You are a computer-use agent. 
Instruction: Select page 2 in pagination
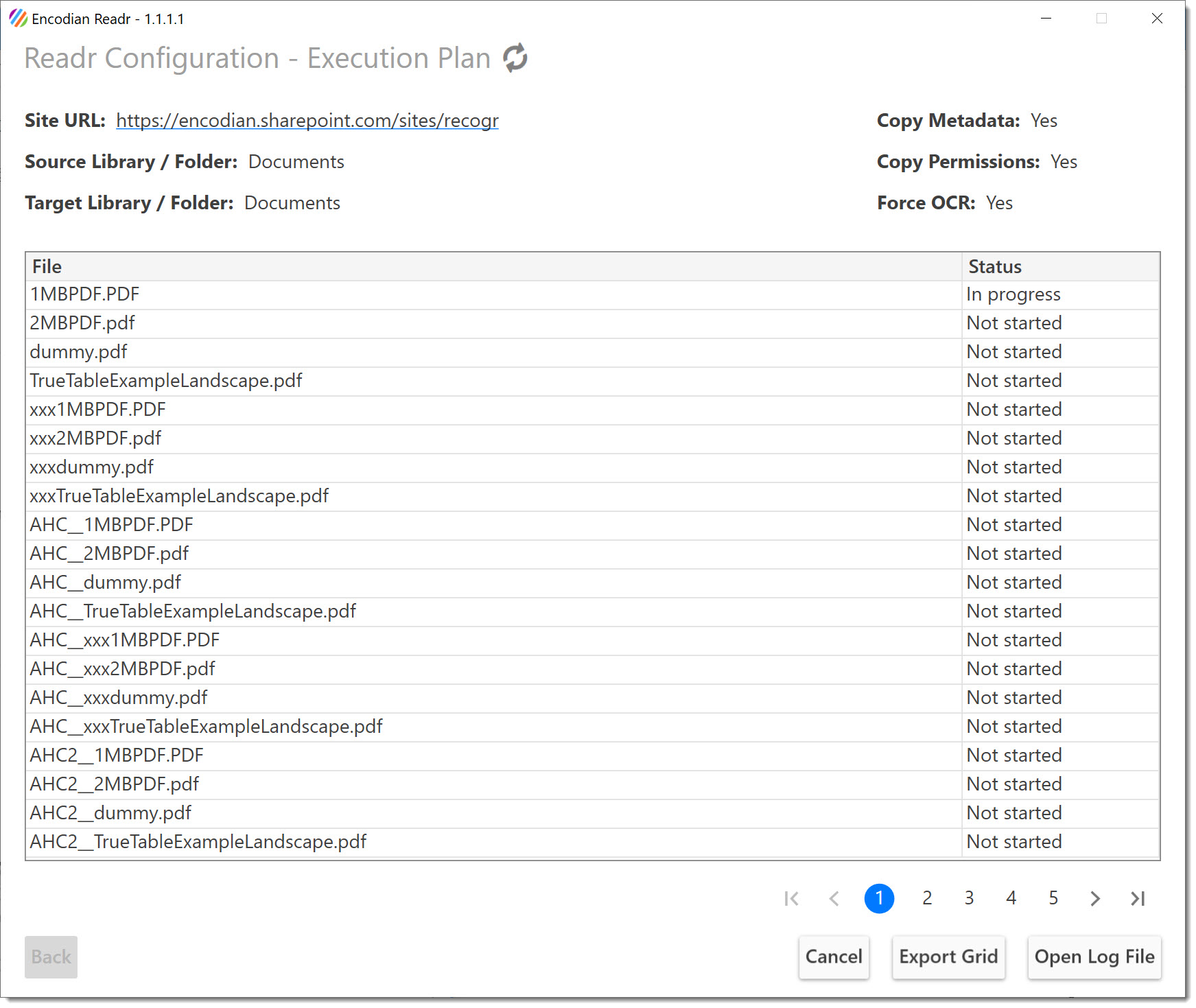(x=927, y=898)
